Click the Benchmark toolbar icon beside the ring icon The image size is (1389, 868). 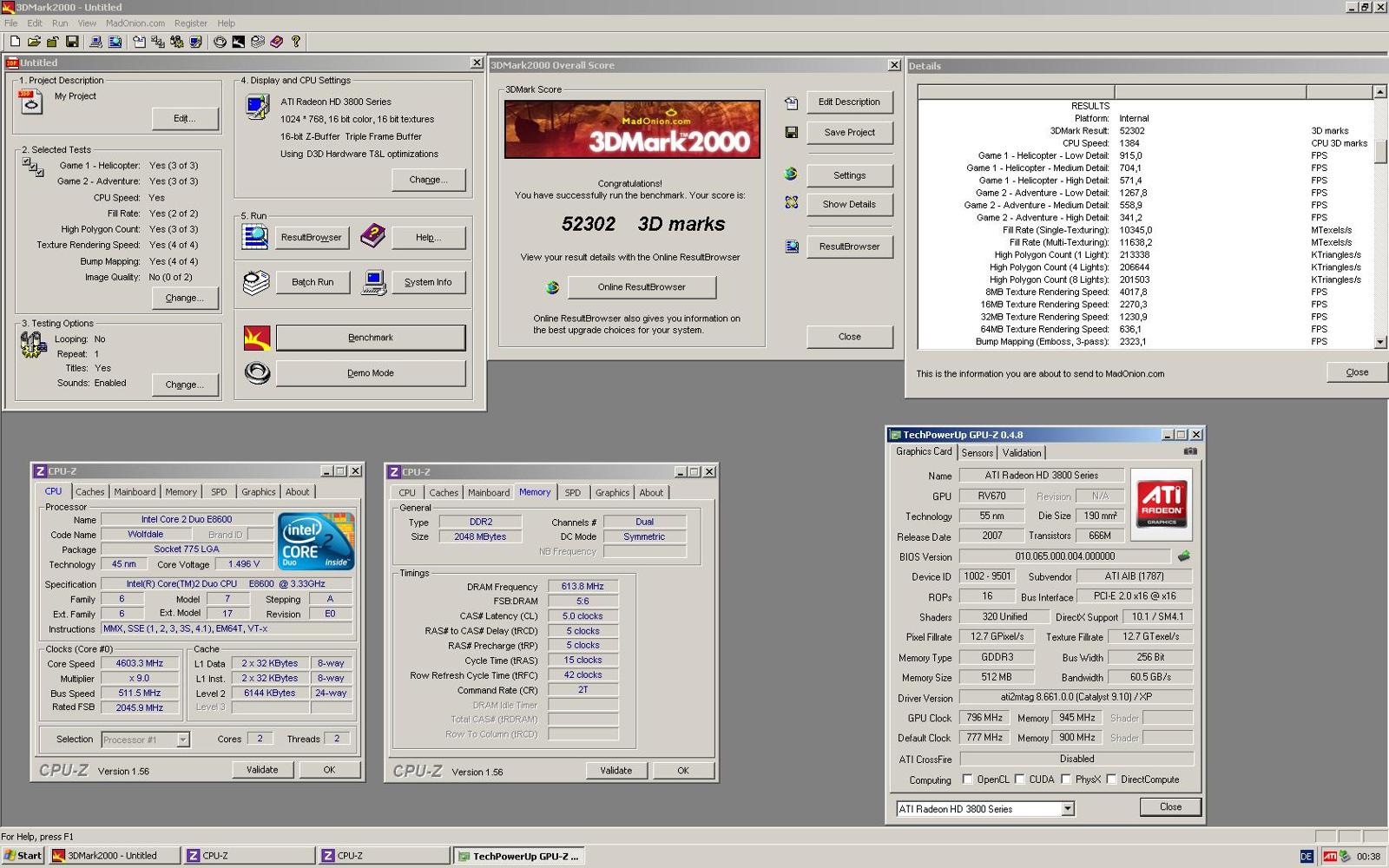tap(239, 41)
